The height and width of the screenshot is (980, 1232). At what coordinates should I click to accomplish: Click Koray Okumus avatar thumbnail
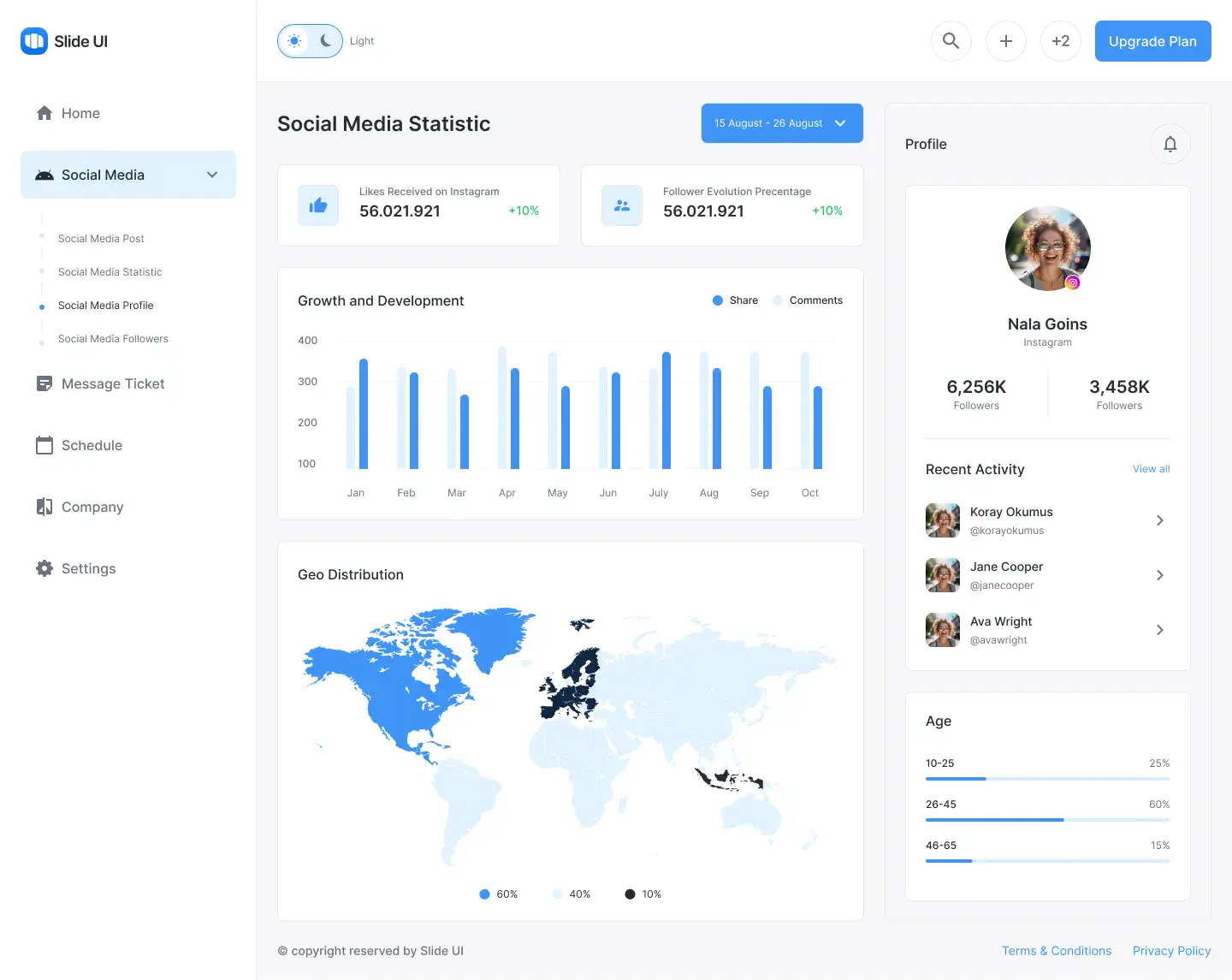click(943, 520)
